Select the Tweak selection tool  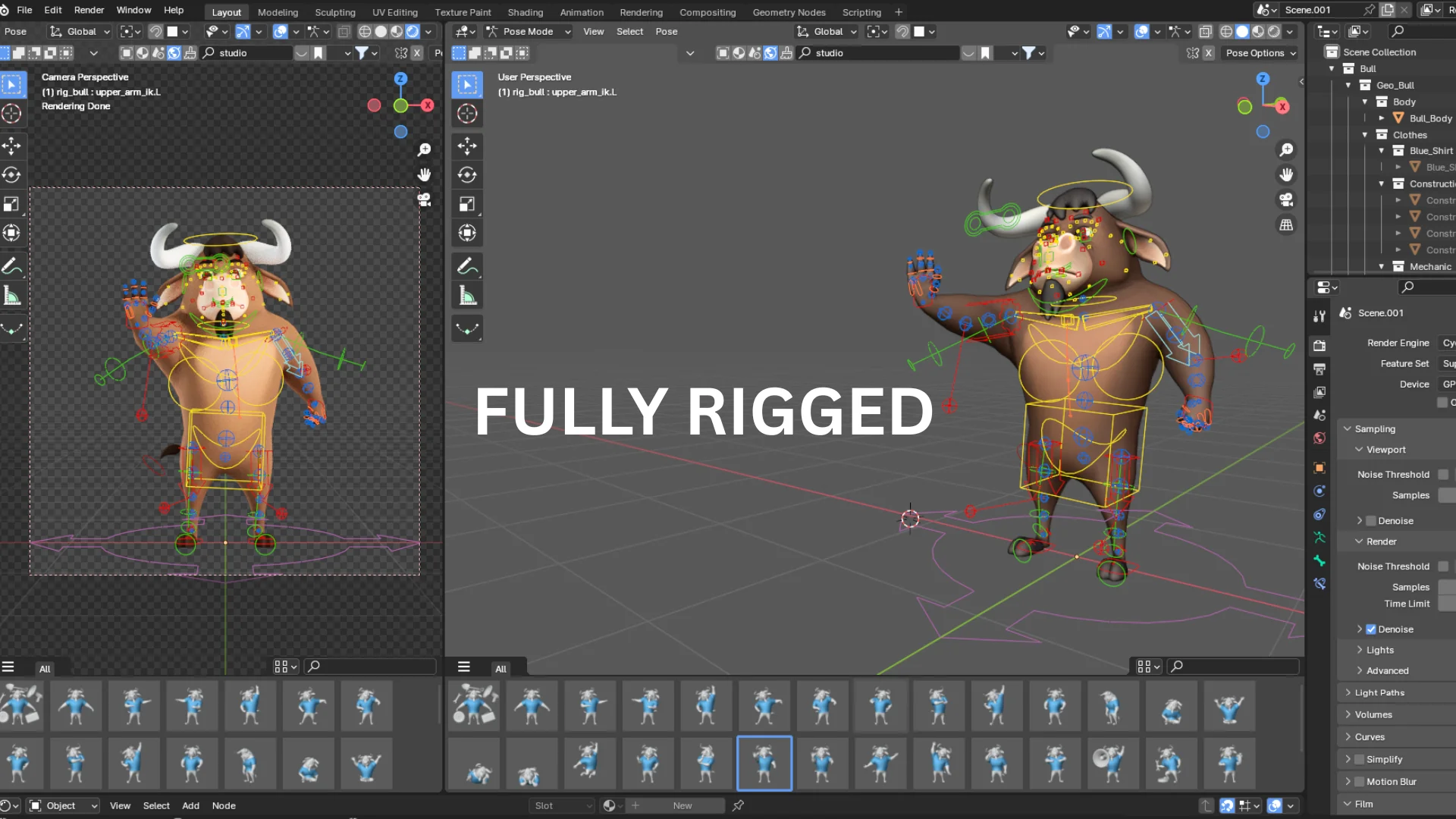click(x=12, y=84)
